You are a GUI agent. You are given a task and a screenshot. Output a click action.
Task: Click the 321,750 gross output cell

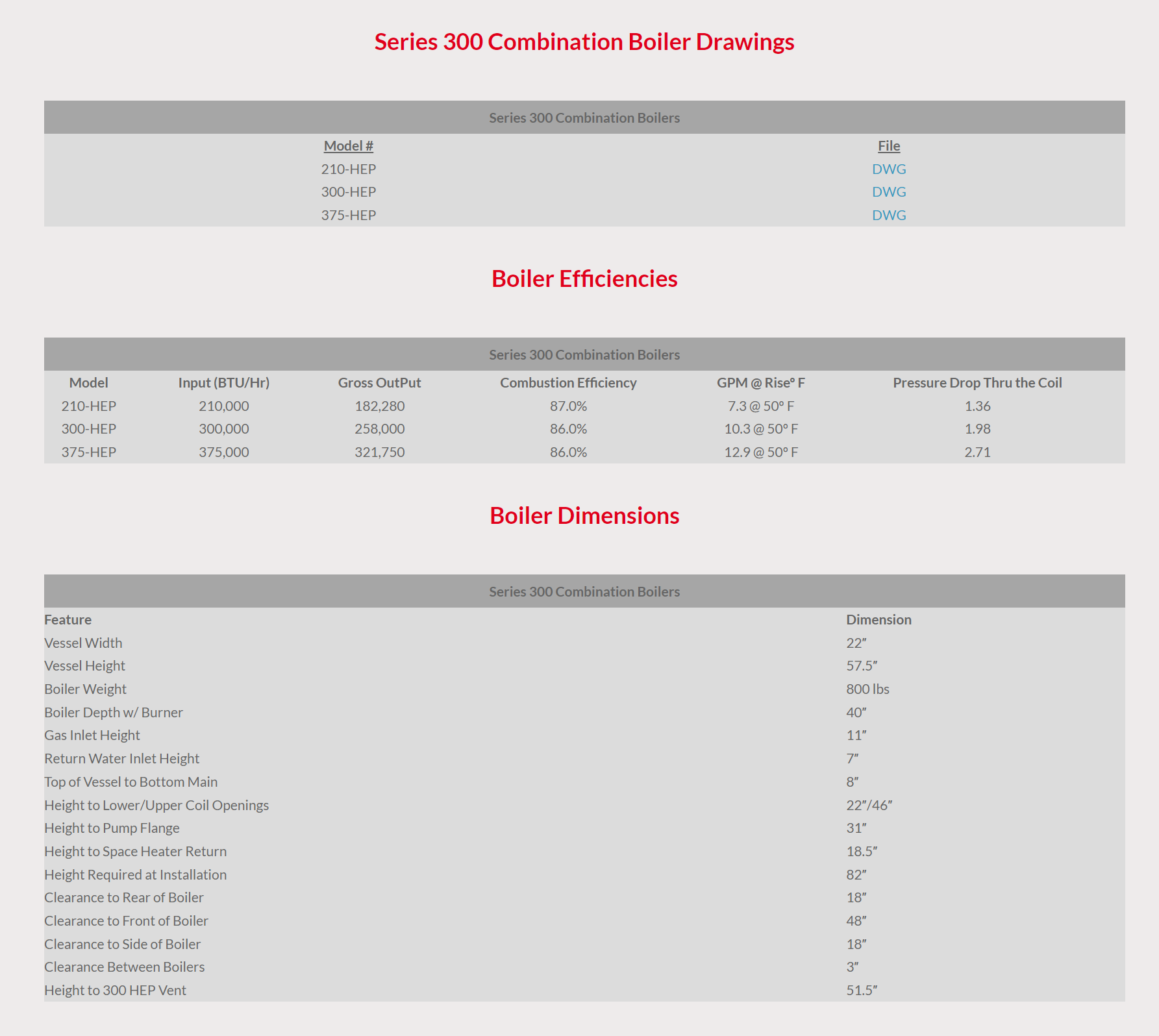(379, 452)
